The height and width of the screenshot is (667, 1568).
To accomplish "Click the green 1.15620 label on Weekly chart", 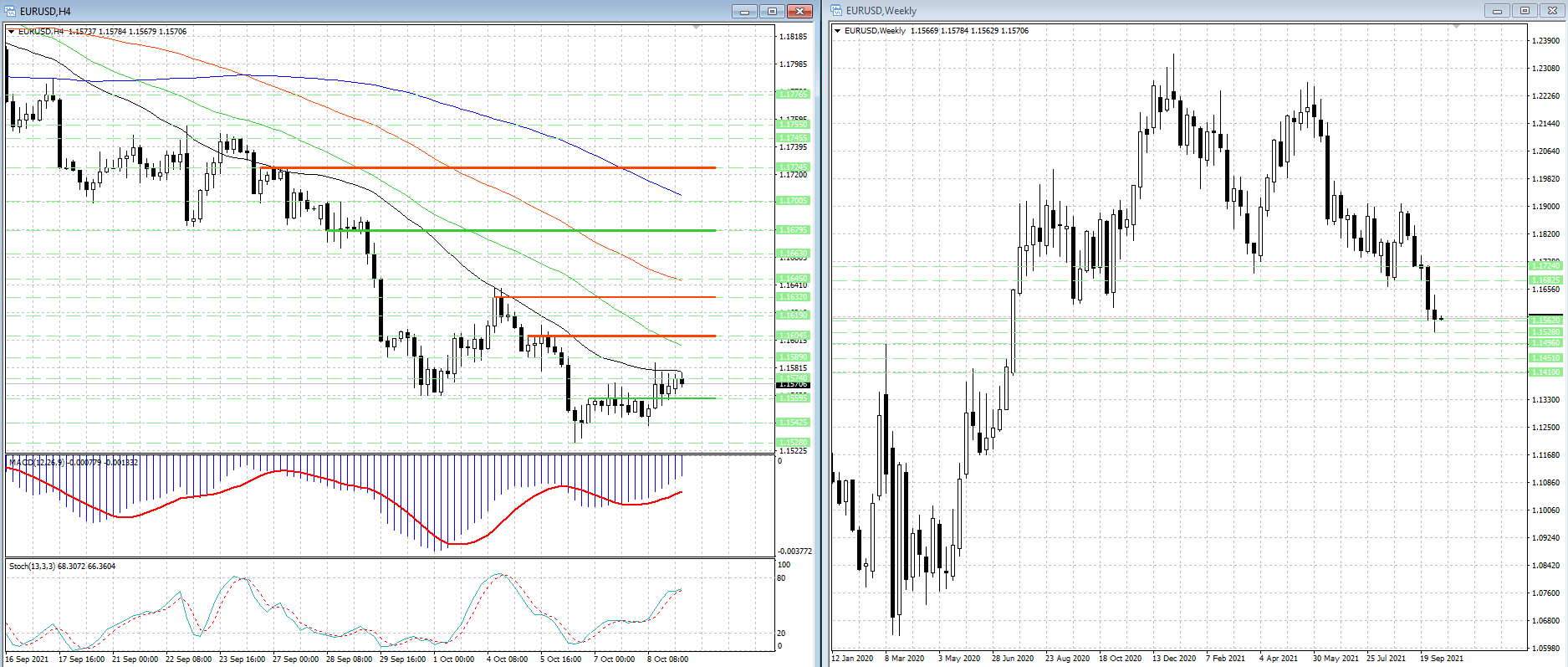I will [1545, 321].
